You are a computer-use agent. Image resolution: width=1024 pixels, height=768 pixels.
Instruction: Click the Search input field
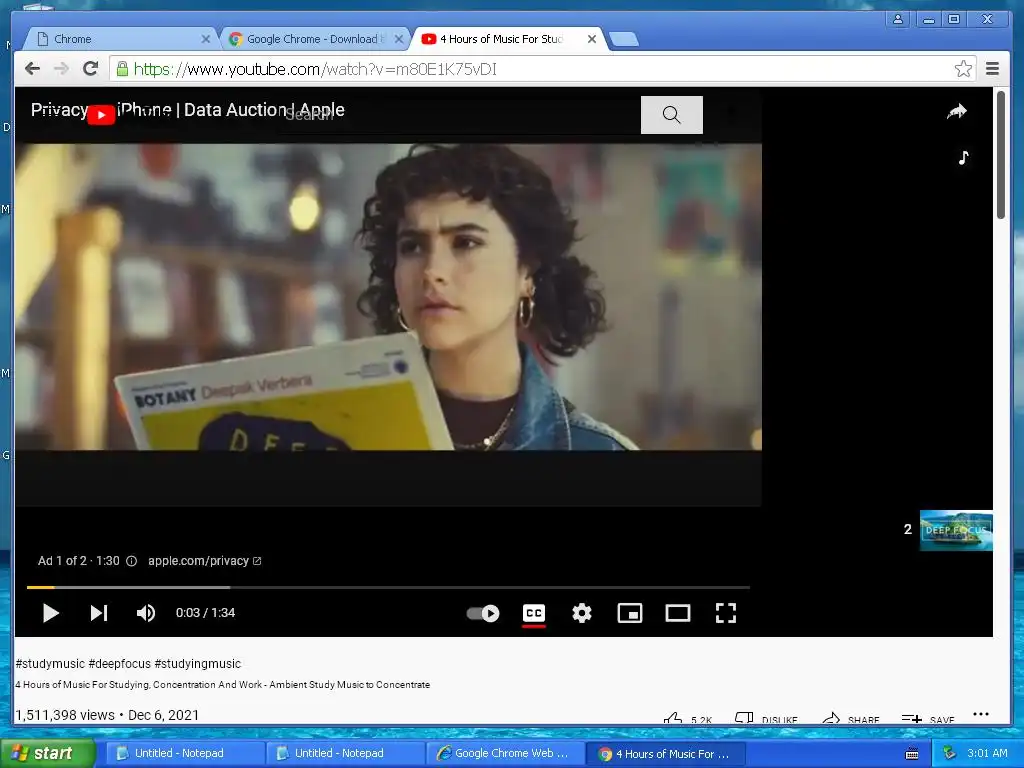(460, 115)
